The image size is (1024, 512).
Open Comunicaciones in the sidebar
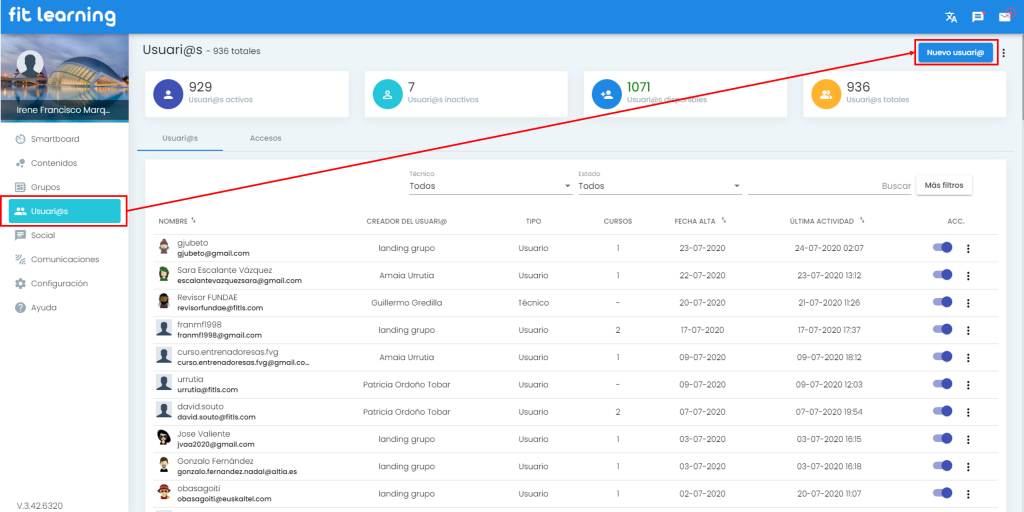coord(64,259)
